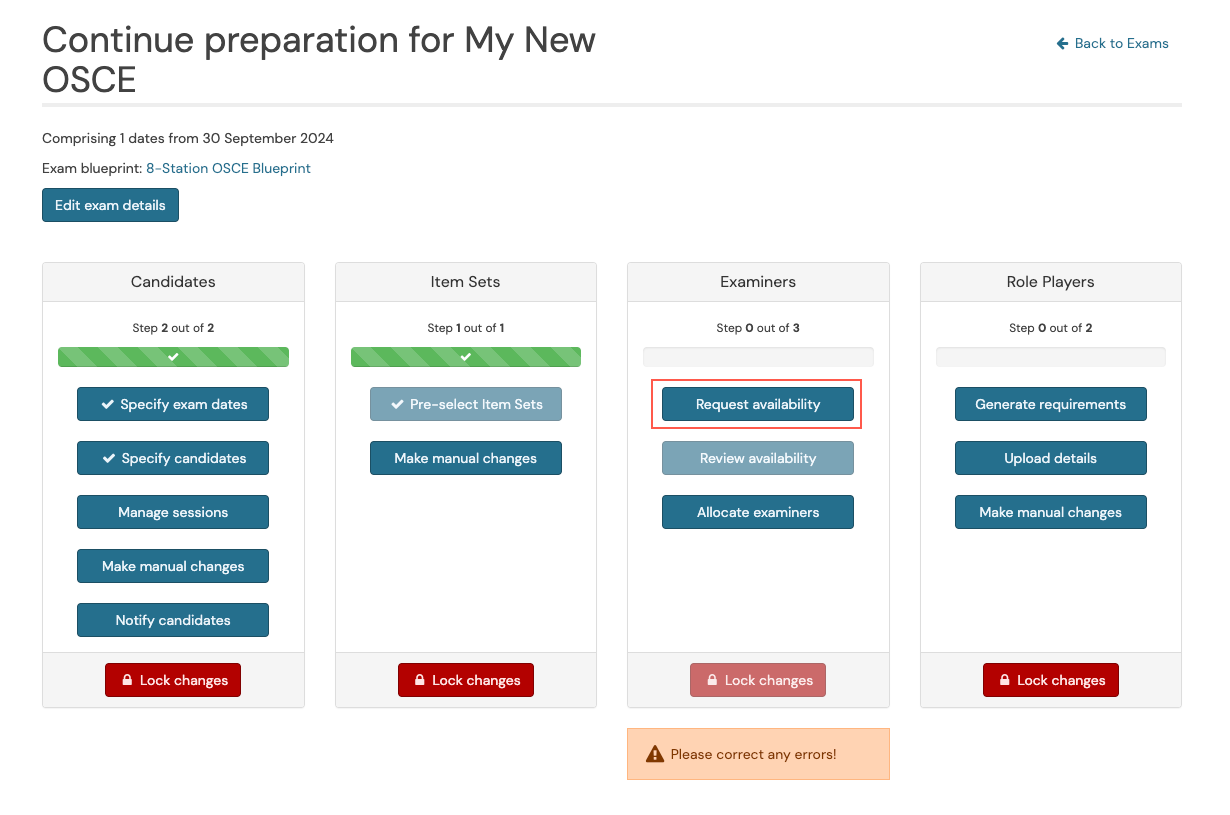Click the warning triangle icon in error alert
This screenshot has height=815, width=1230.
[x=655, y=754]
